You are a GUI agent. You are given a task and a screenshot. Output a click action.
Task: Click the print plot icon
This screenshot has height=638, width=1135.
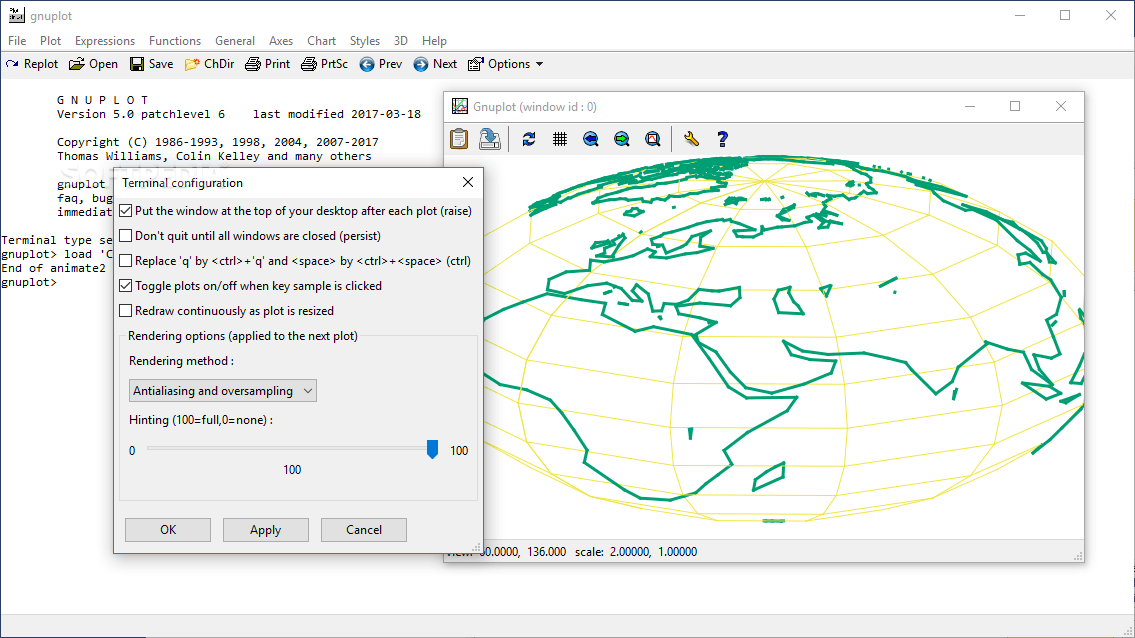click(490, 138)
